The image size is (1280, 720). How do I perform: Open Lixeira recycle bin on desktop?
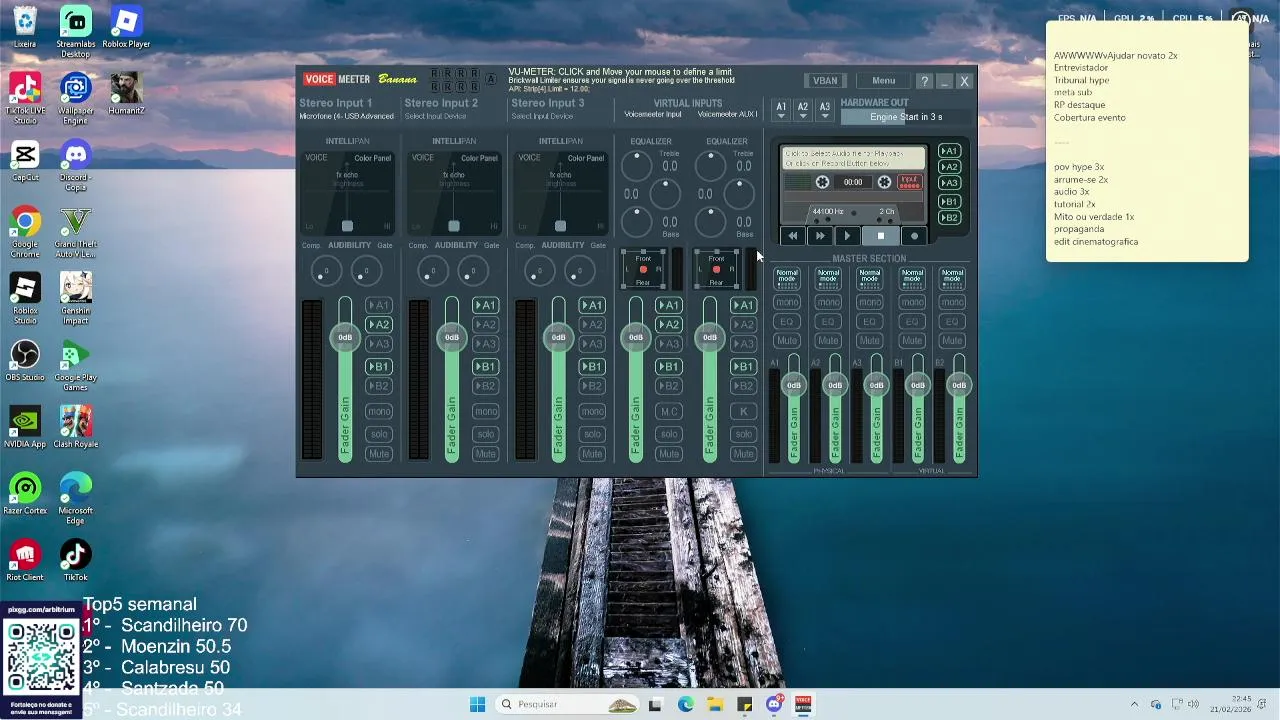coord(25,27)
